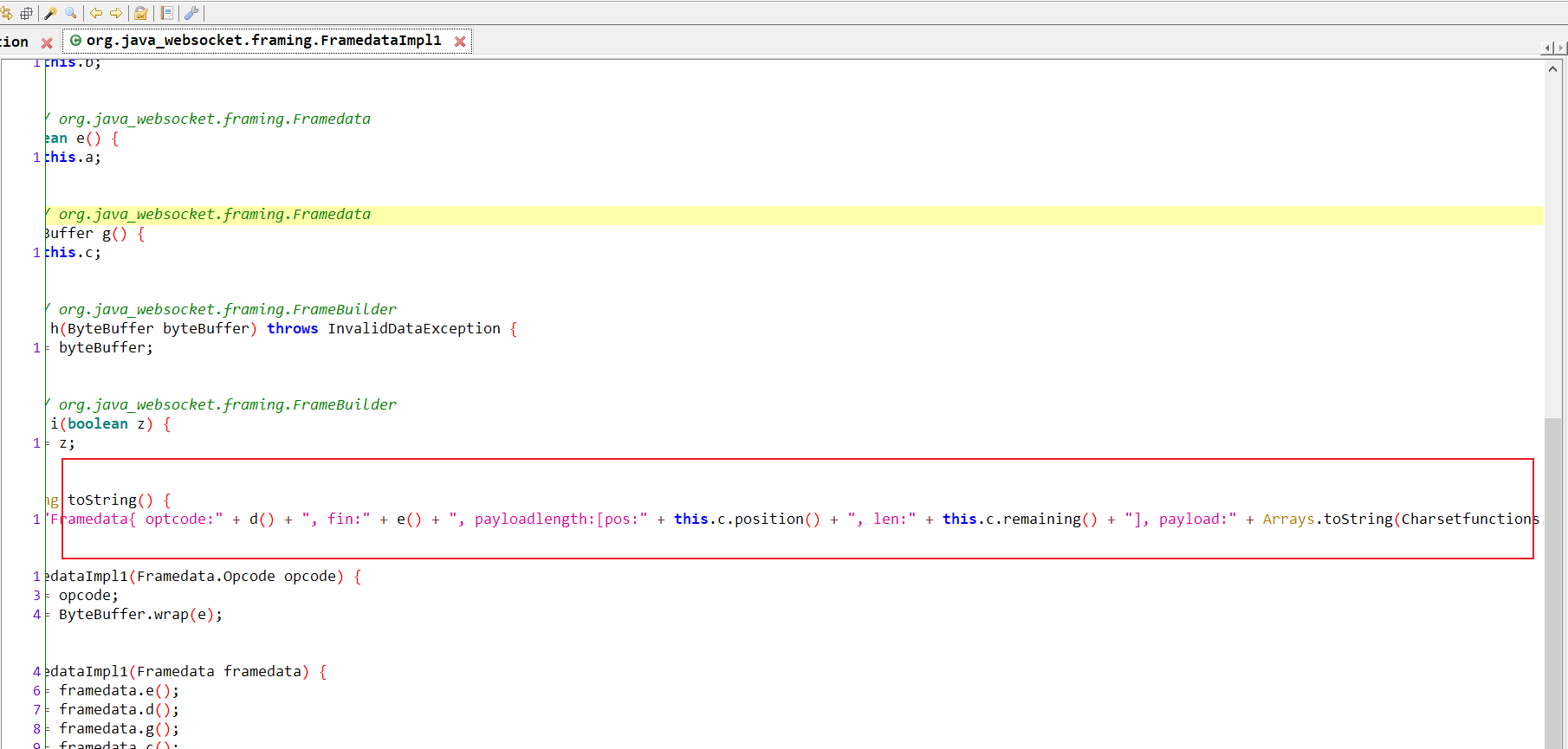Screen dimensions: 1568x749
Task: Click the vertical scrollbar up arrow
Action: 1552,68
